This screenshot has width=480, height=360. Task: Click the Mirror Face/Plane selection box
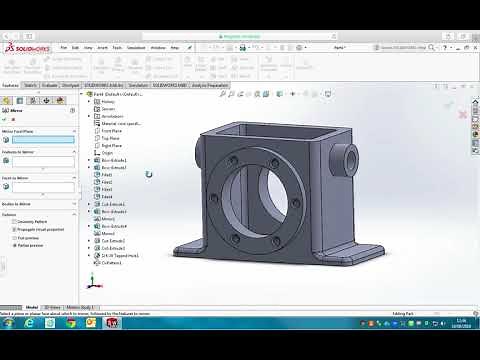tap(43, 140)
